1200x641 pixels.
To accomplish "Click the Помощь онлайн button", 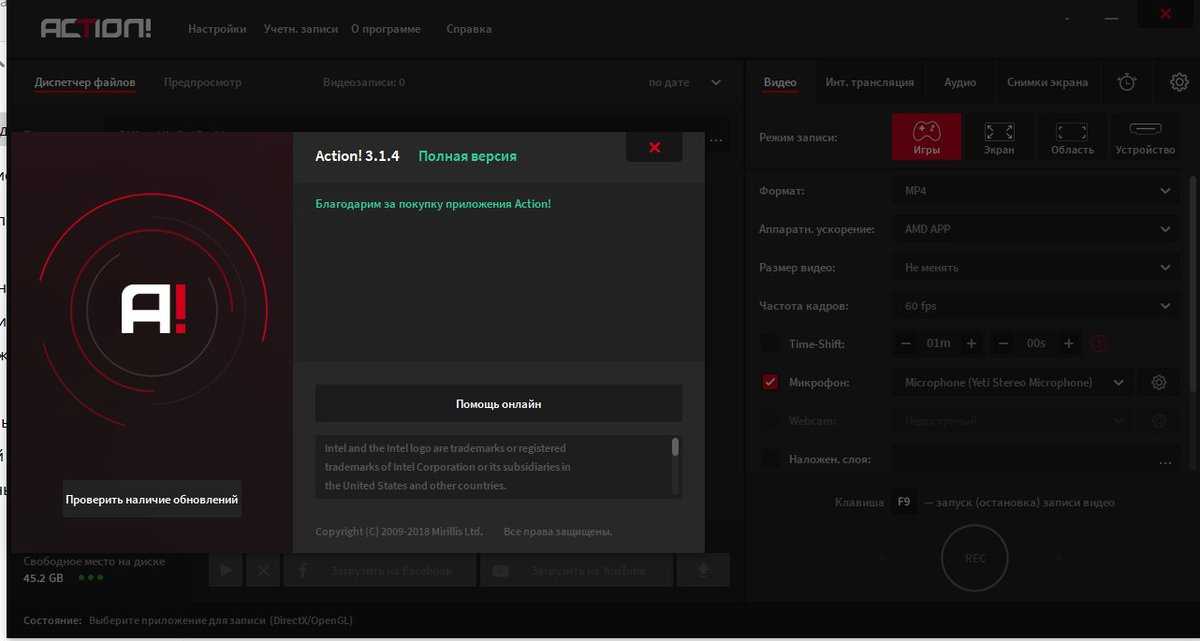I will click(x=499, y=404).
